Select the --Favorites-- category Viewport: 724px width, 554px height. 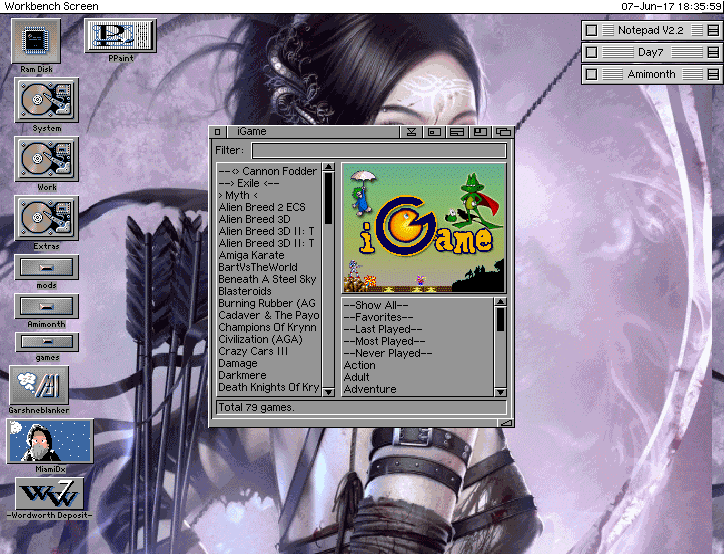tap(418, 317)
